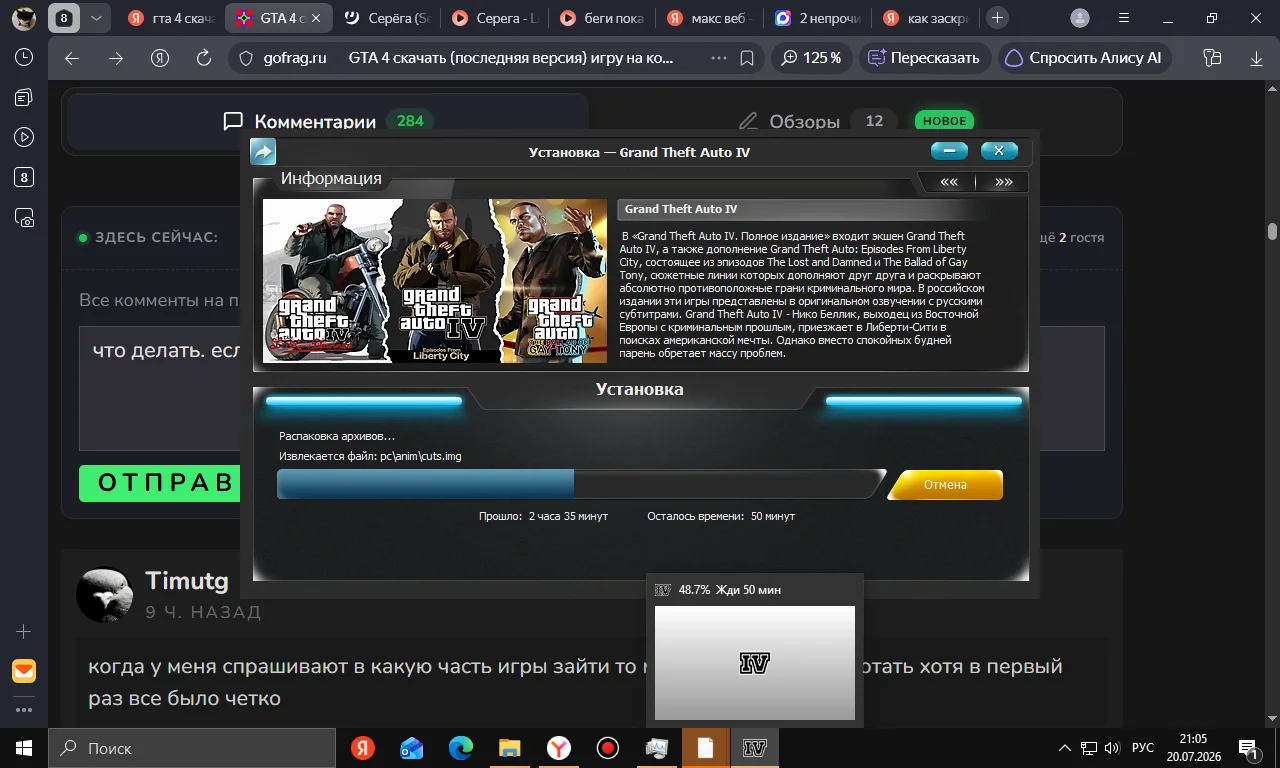Go forward to the next page
The image size is (1280, 768).
coord(116,58)
